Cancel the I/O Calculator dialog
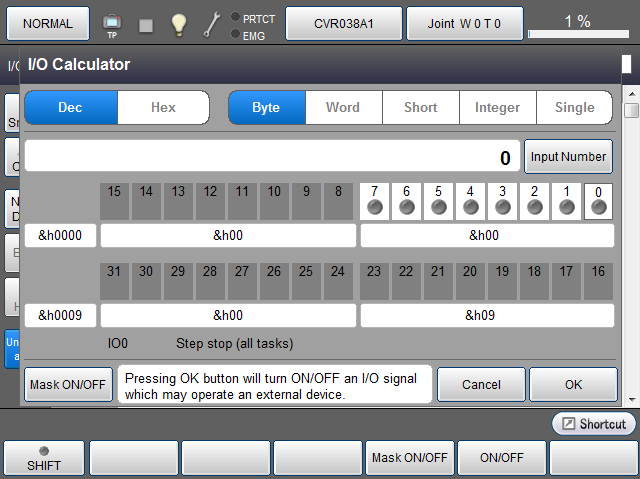 (481, 384)
